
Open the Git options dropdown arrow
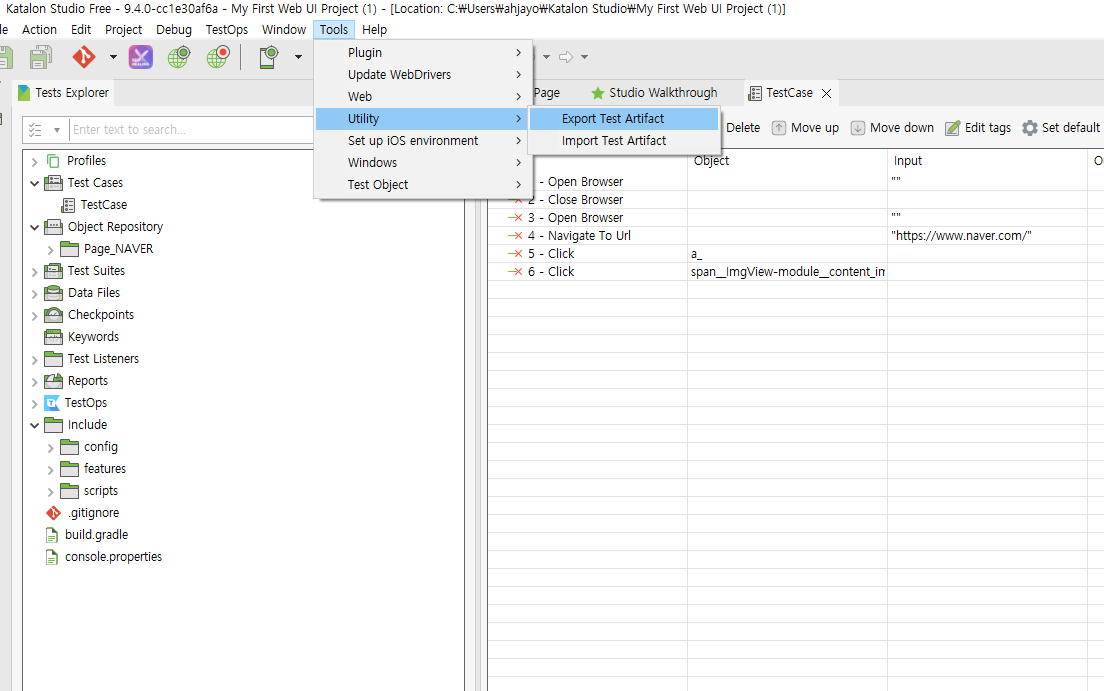[x=113, y=56]
